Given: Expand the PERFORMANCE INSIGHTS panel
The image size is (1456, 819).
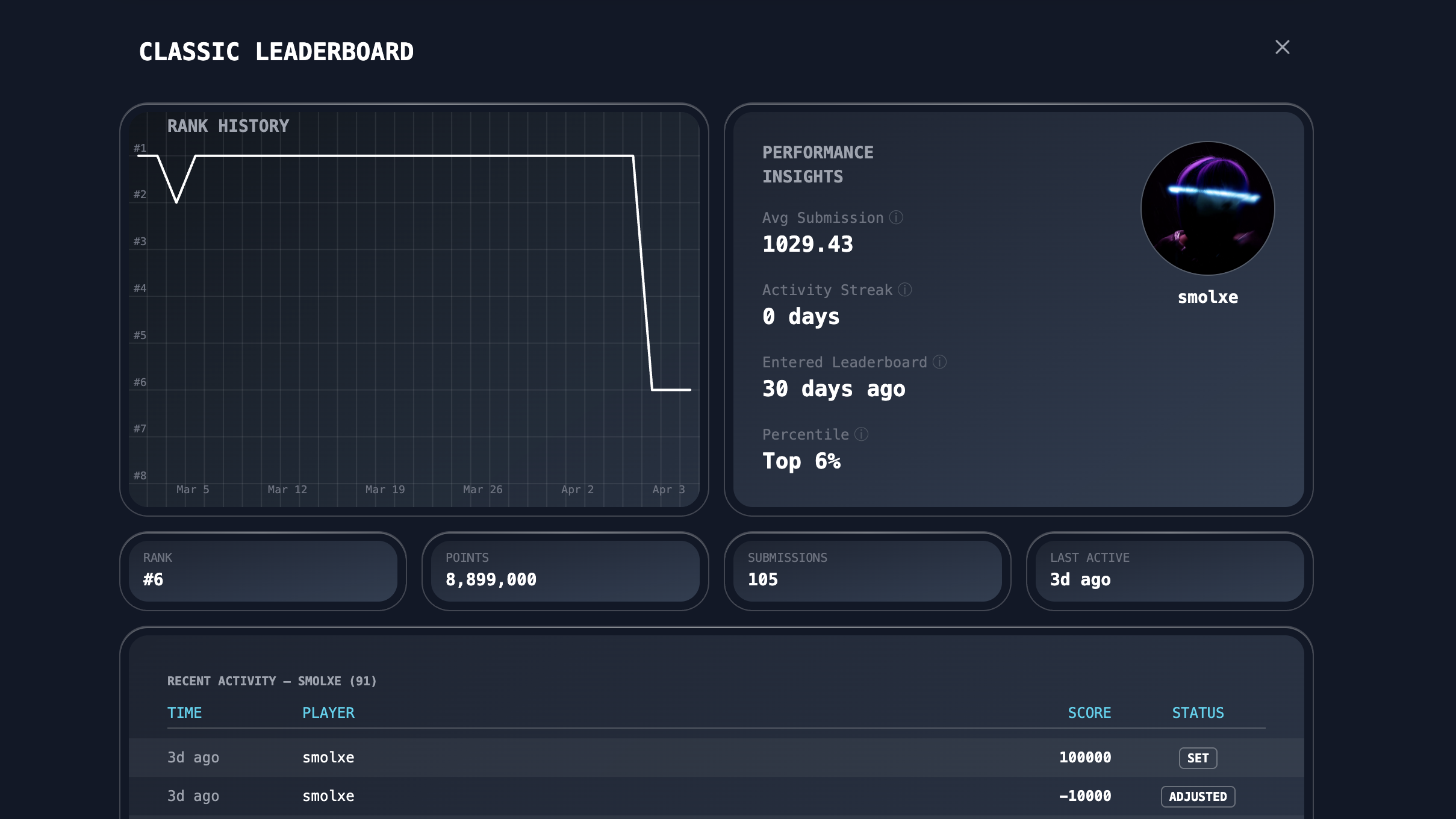Looking at the screenshot, I should [818, 164].
